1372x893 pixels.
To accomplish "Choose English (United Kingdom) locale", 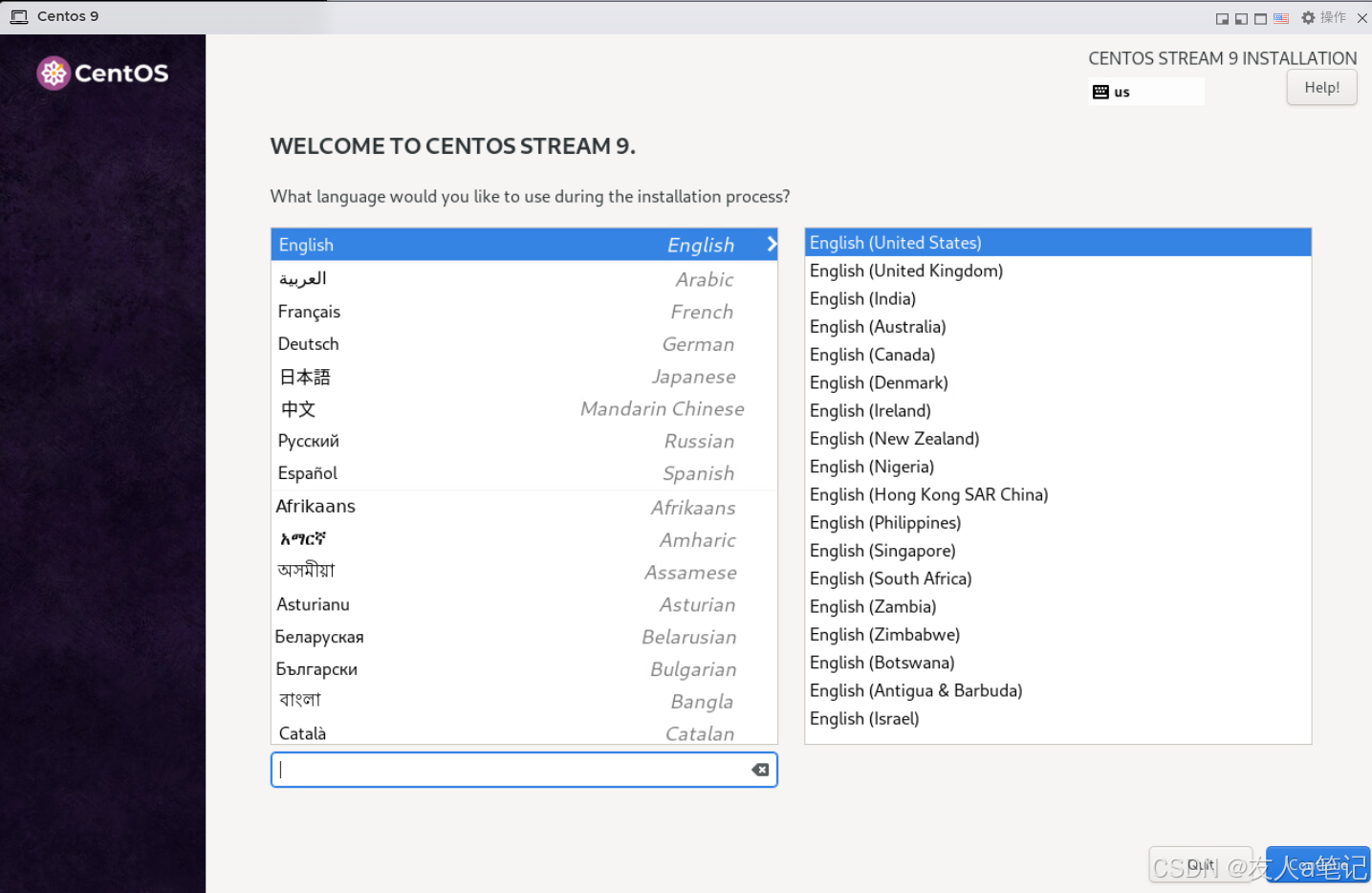I will coord(1057,271).
